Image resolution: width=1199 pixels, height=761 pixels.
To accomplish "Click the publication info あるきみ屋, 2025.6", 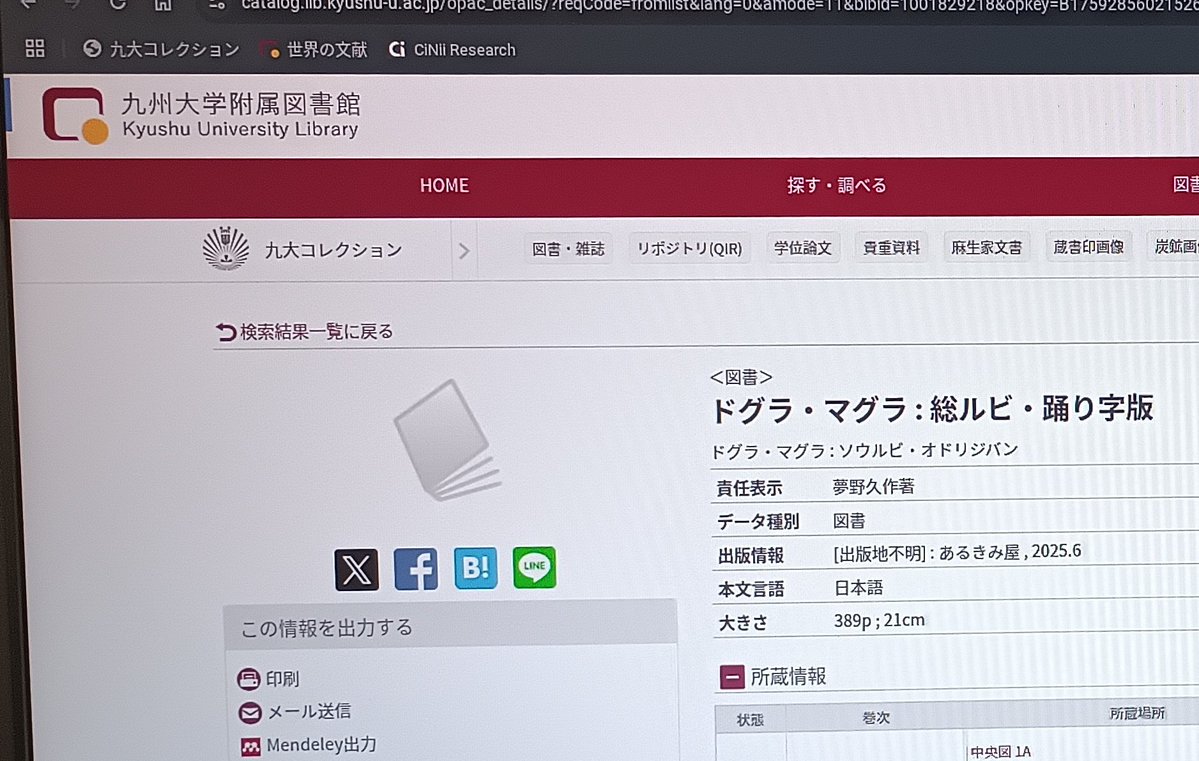I will coord(1009,551).
